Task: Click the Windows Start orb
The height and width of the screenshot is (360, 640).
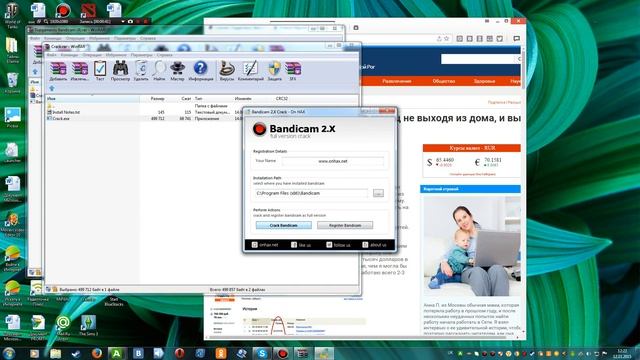Action: coord(9,353)
